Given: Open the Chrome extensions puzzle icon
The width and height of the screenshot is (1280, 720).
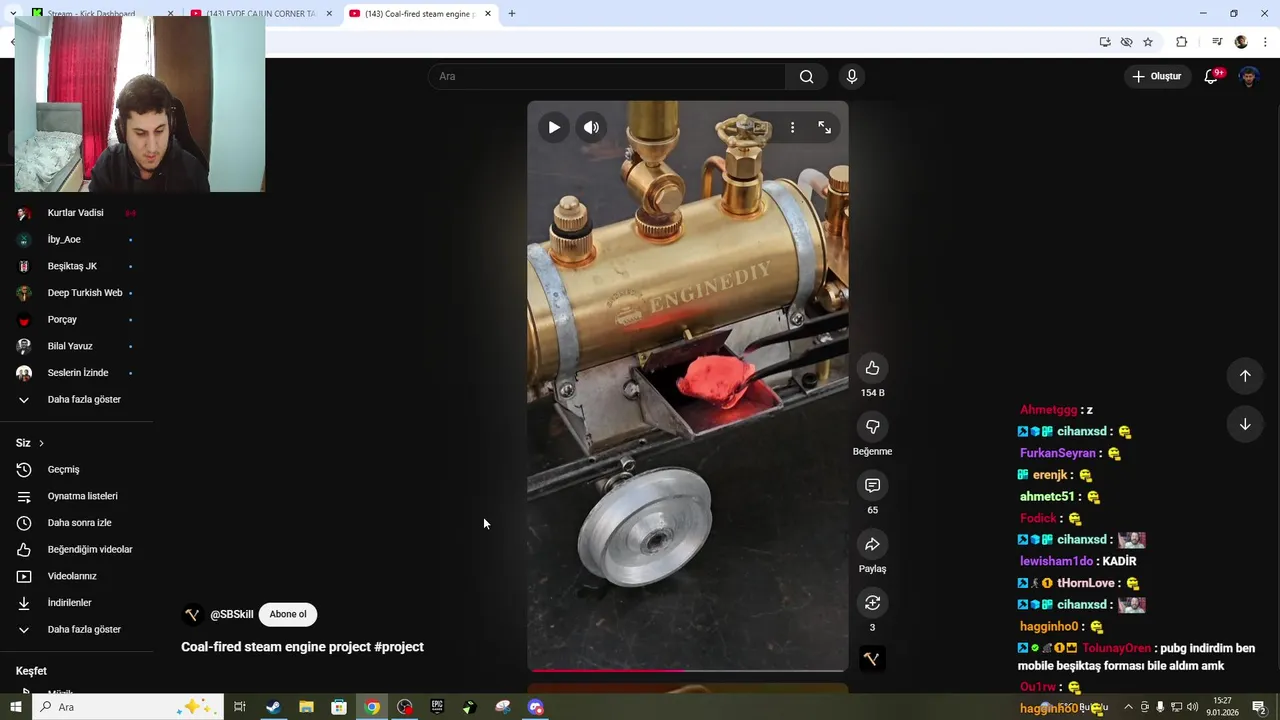Looking at the screenshot, I should tap(1182, 42).
